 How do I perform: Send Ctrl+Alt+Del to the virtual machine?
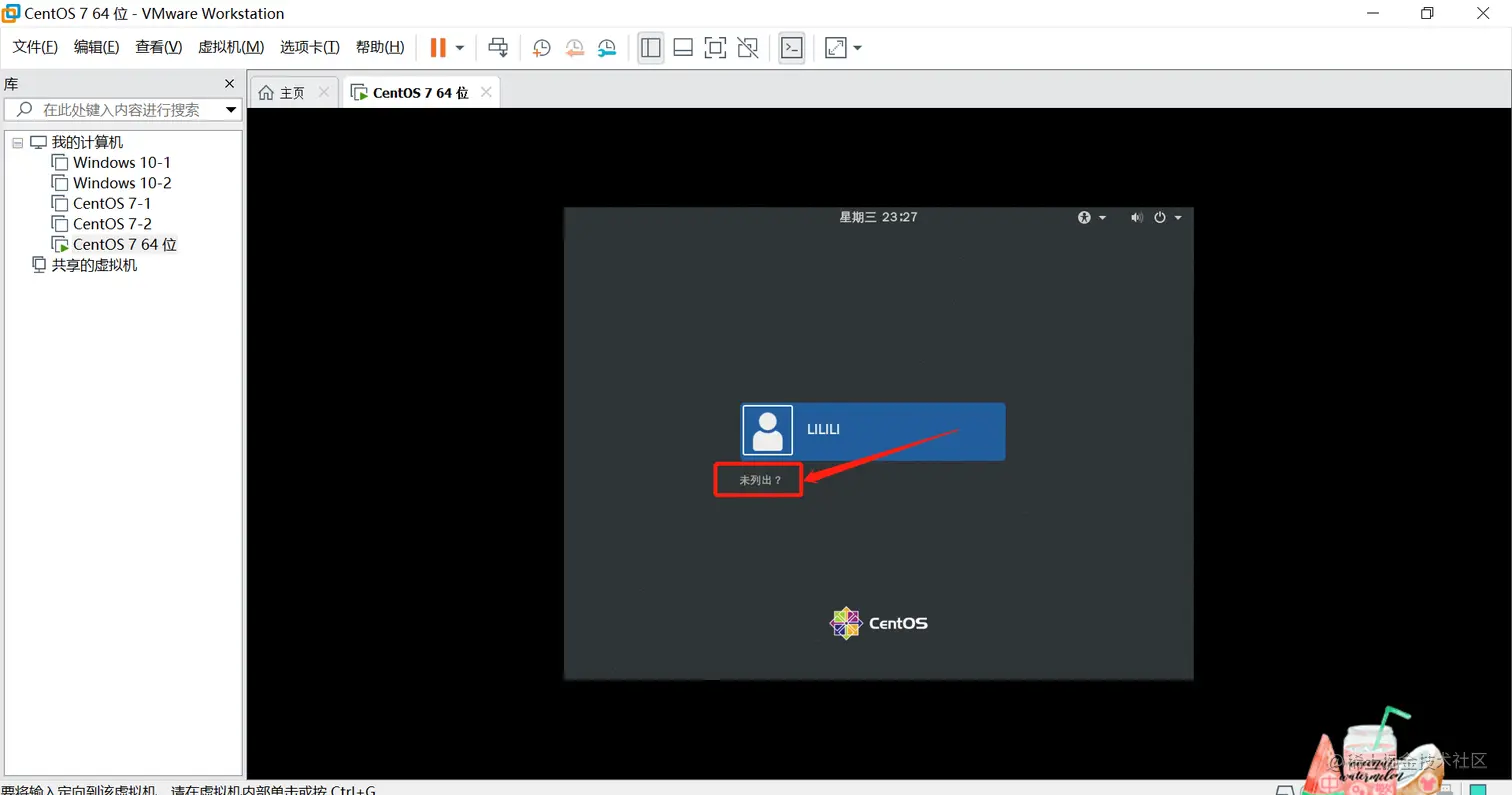(498, 47)
